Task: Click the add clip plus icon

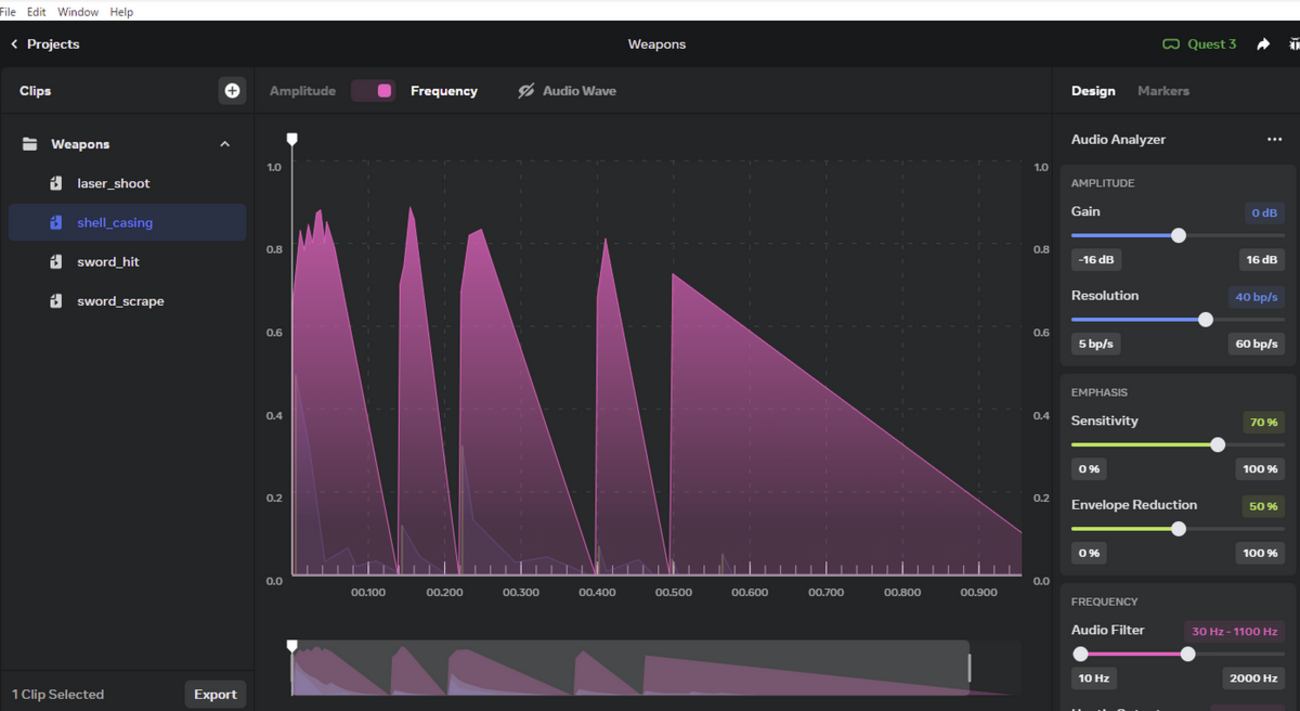Action: [232, 91]
